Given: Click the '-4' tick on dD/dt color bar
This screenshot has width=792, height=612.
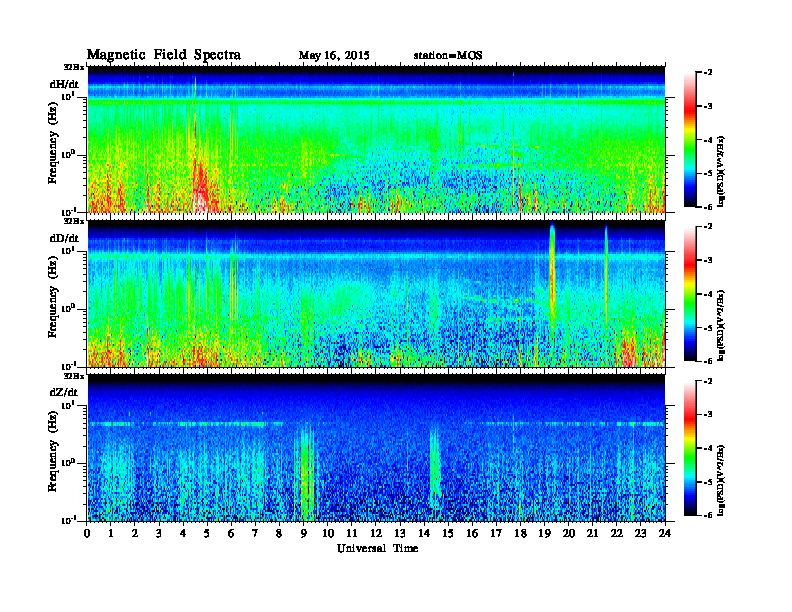Looking at the screenshot, I should point(708,294).
